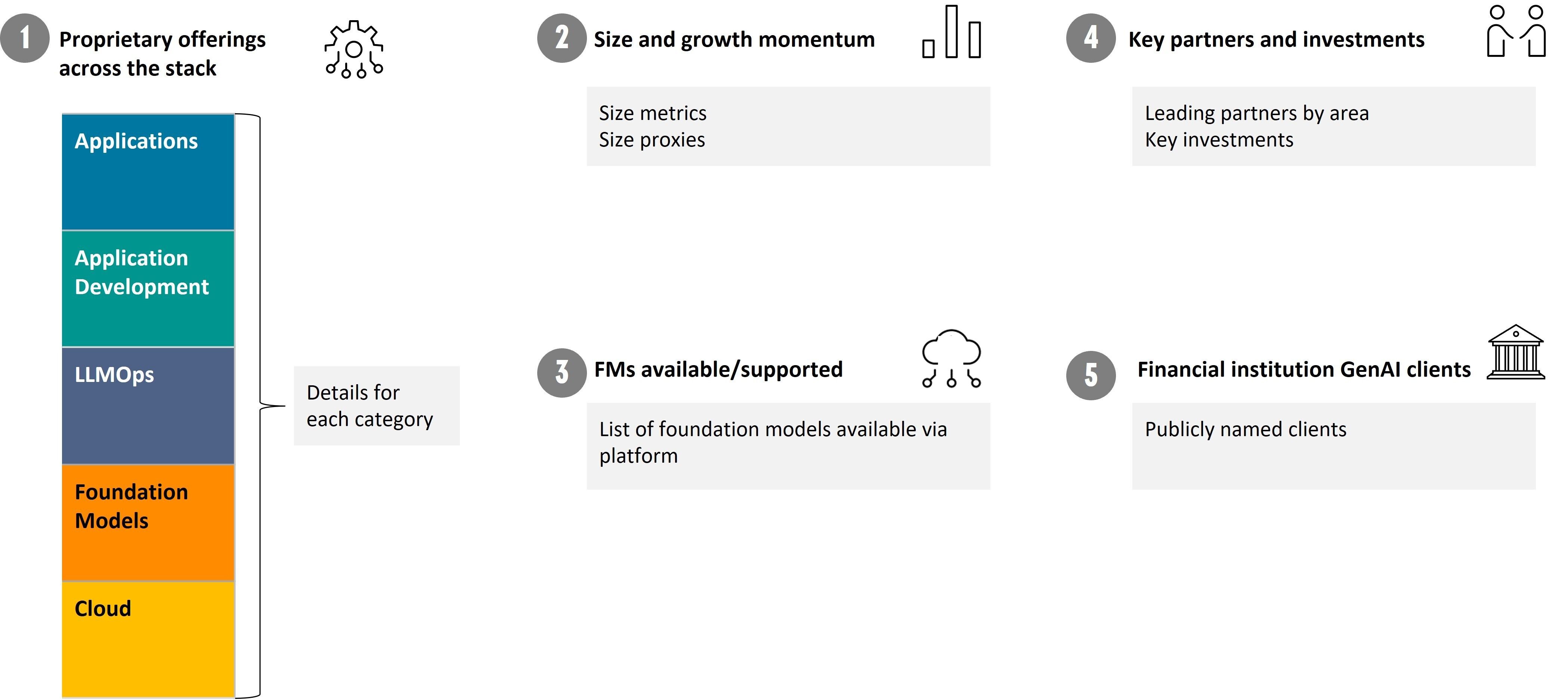Click the number 2 circle badge
Screen dimensions: 1568x700
(x=562, y=38)
